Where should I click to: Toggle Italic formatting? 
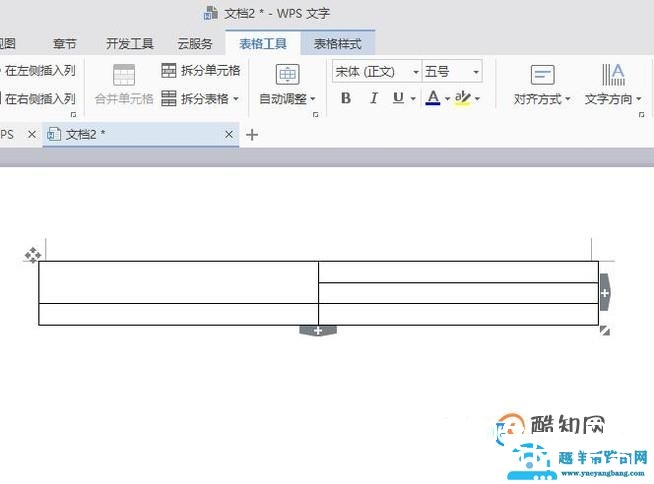tap(374, 98)
